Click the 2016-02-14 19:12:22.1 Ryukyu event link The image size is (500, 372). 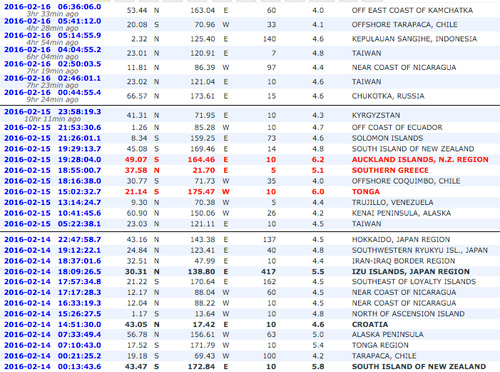coord(53,250)
